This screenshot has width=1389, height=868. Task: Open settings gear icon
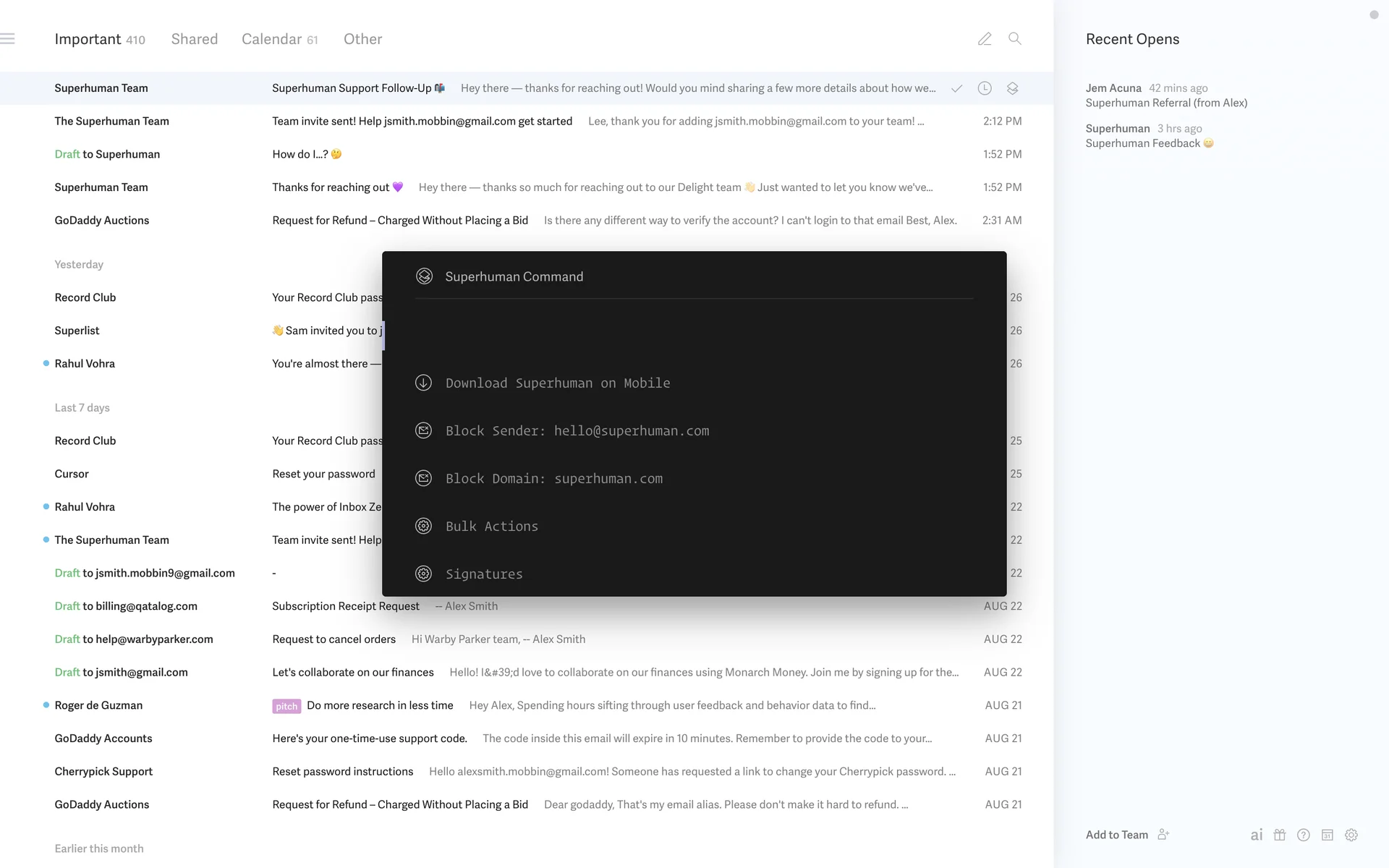pos(1351,835)
